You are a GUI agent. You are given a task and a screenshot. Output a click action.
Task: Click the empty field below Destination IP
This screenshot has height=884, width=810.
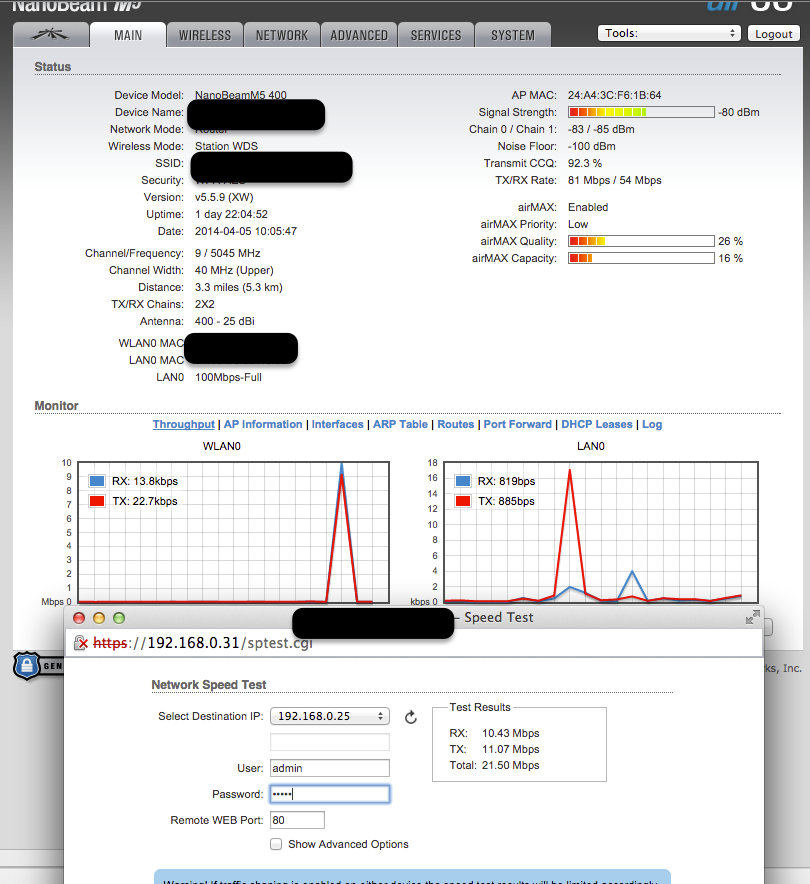coord(330,742)
